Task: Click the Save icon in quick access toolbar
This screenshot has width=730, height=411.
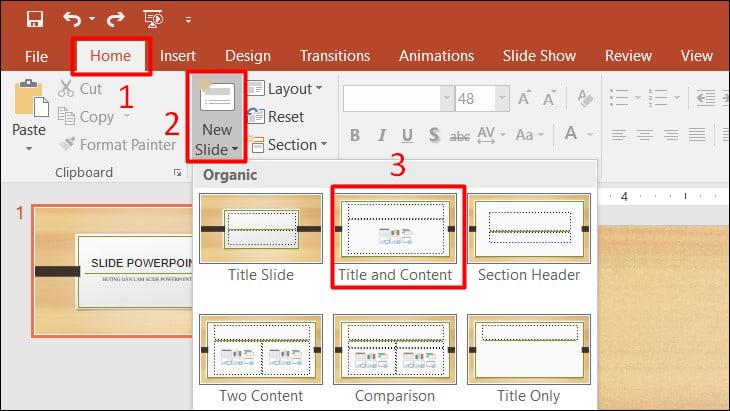Action: pyautogui.click(x=35, y=20)
